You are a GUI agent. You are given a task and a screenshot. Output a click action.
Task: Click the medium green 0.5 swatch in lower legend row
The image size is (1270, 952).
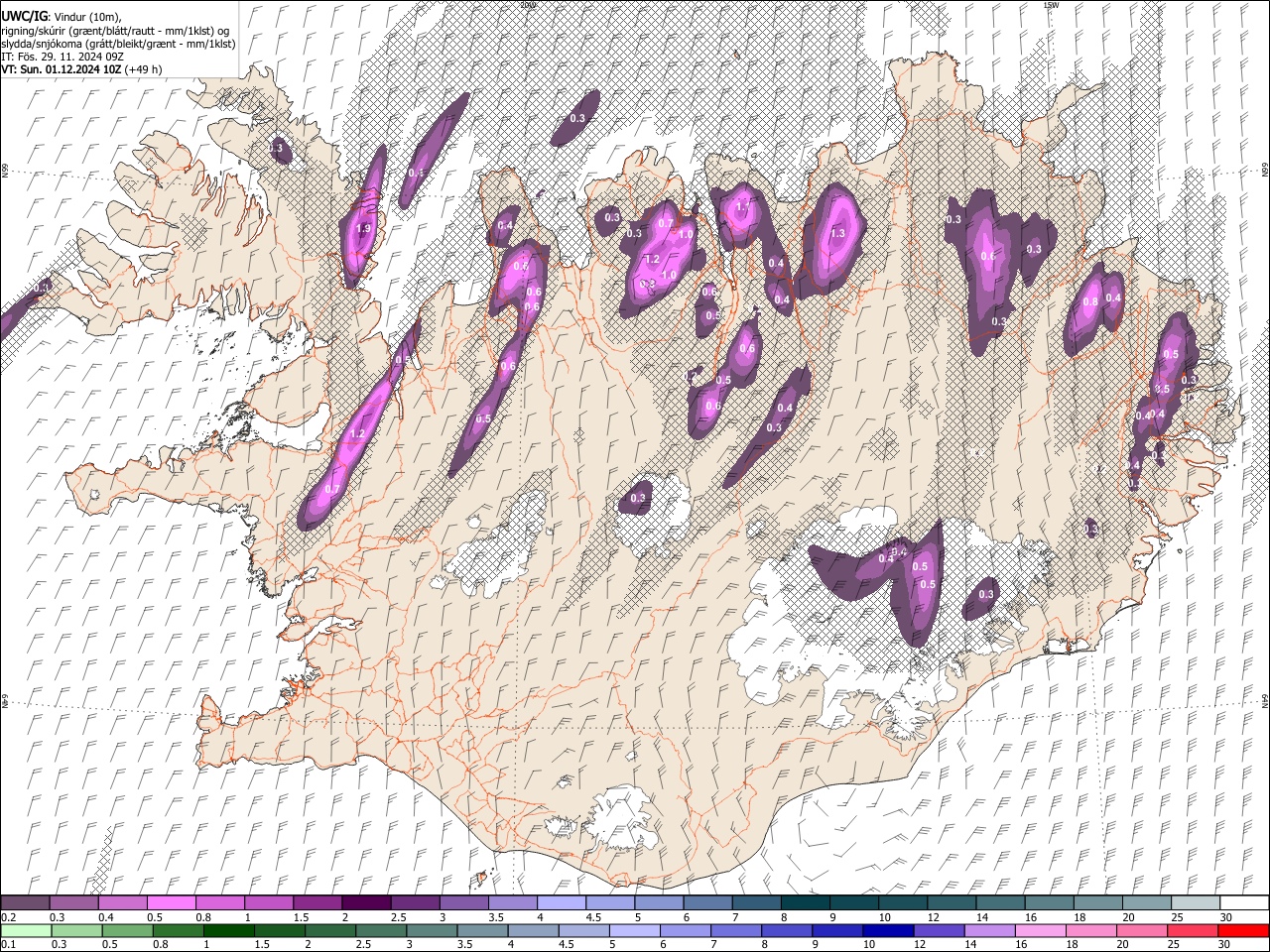(127, 930)
